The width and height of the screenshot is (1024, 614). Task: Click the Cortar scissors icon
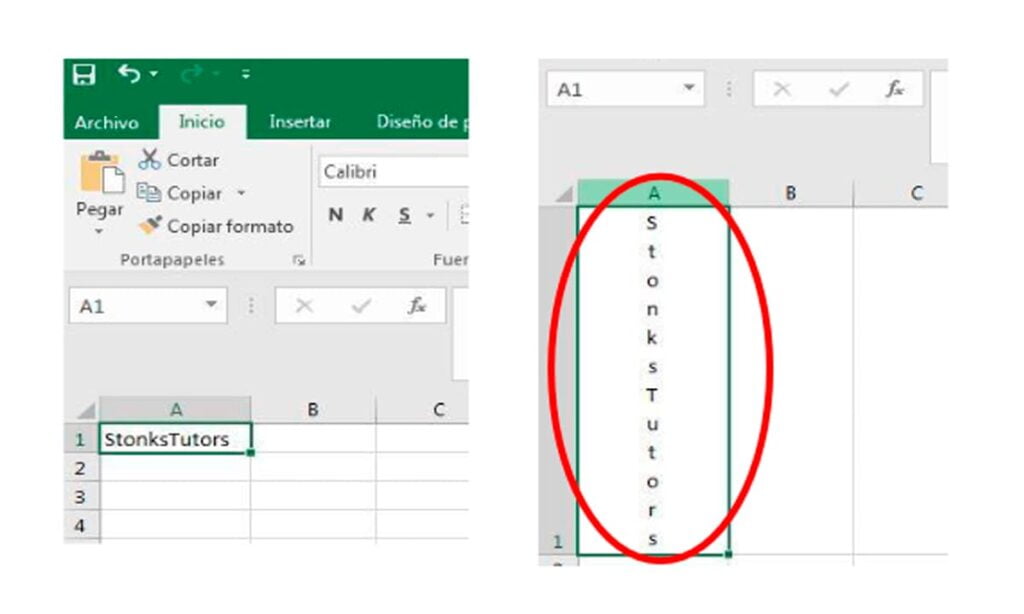150,159
